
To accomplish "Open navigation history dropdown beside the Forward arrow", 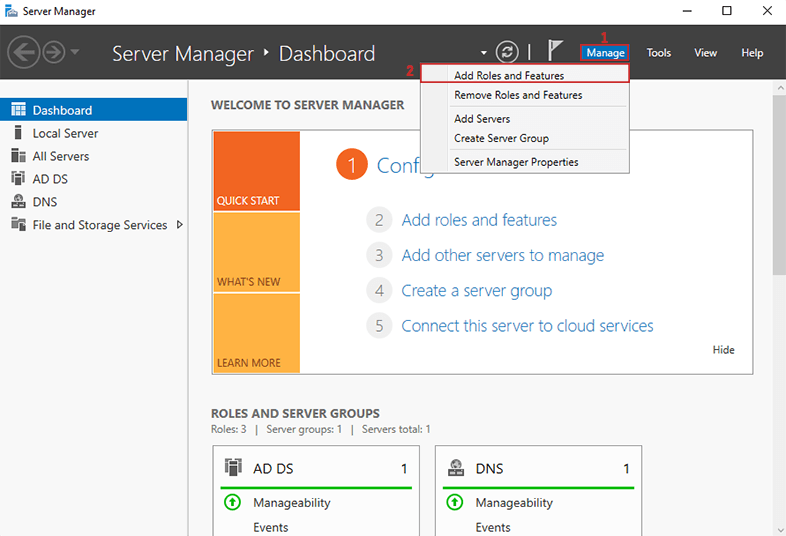I will click(75, 52).
